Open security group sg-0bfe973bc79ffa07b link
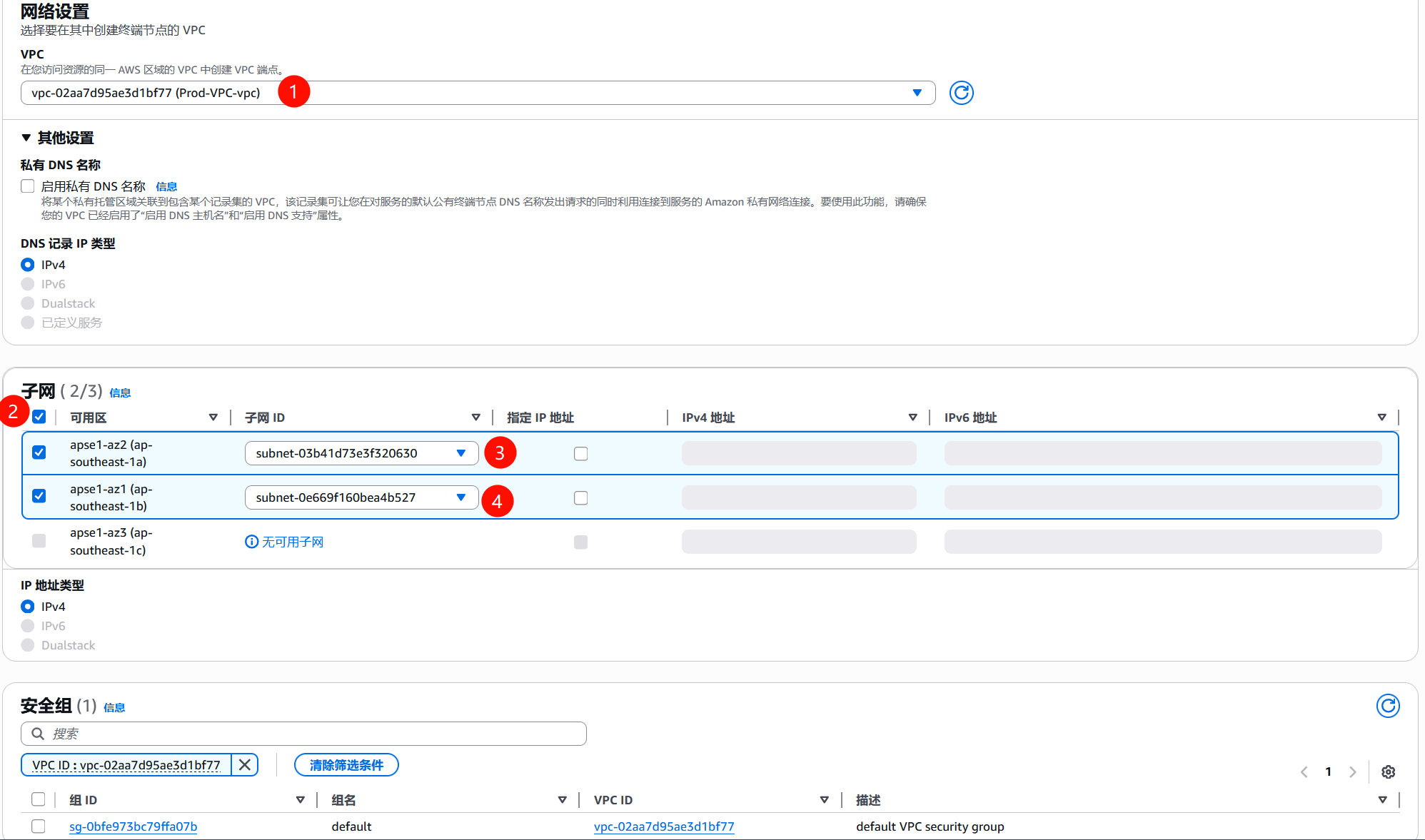 click(133, 826)
